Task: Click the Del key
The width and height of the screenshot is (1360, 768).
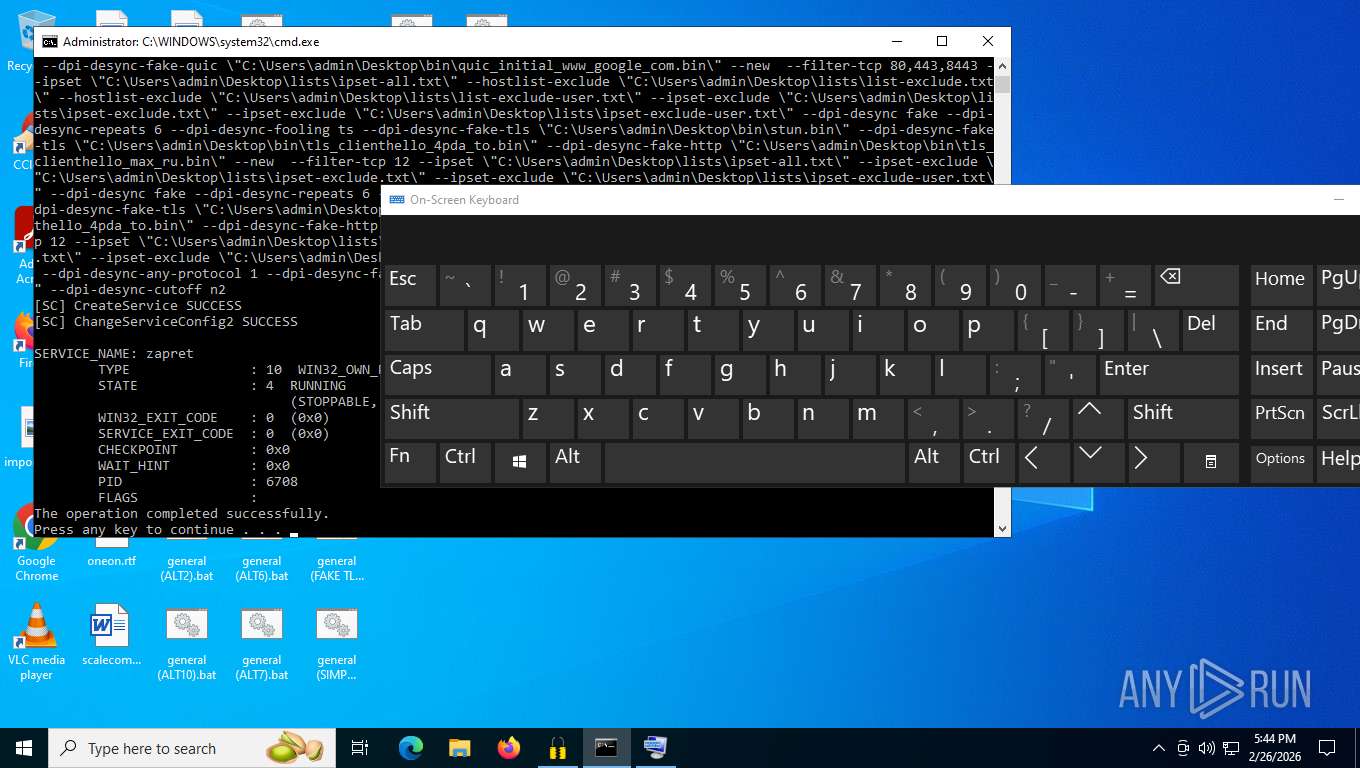Action: [x=1210, y=330]
